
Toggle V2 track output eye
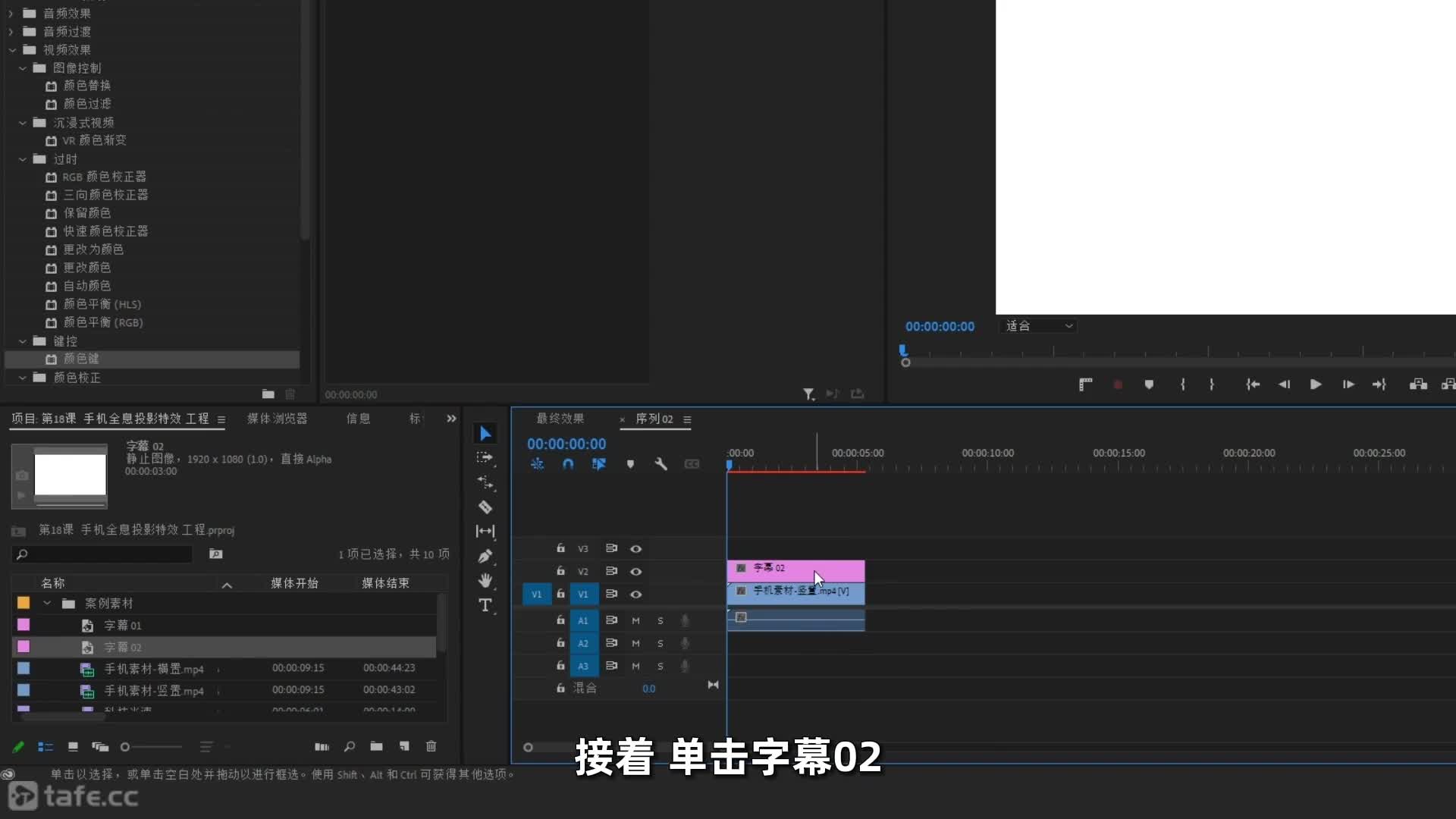636,571
